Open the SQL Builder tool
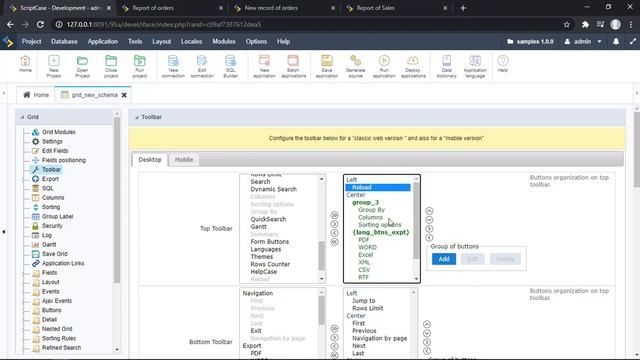640x360 pixels. 231,67
